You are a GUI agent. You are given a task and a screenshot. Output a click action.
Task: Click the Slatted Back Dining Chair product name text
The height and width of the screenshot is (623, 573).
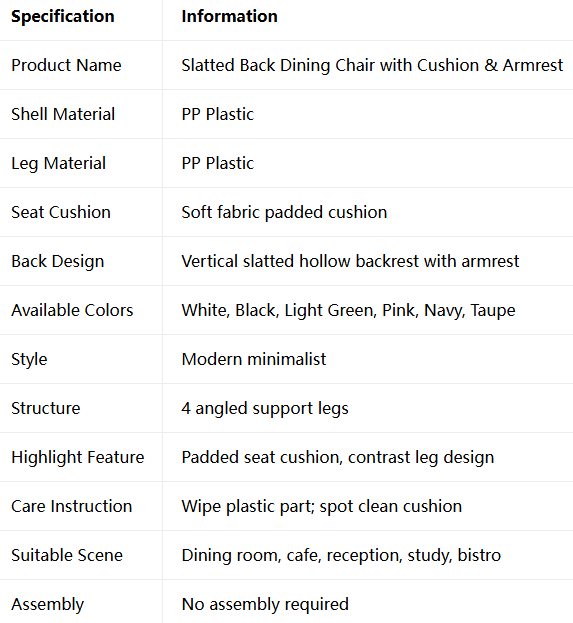372,65
